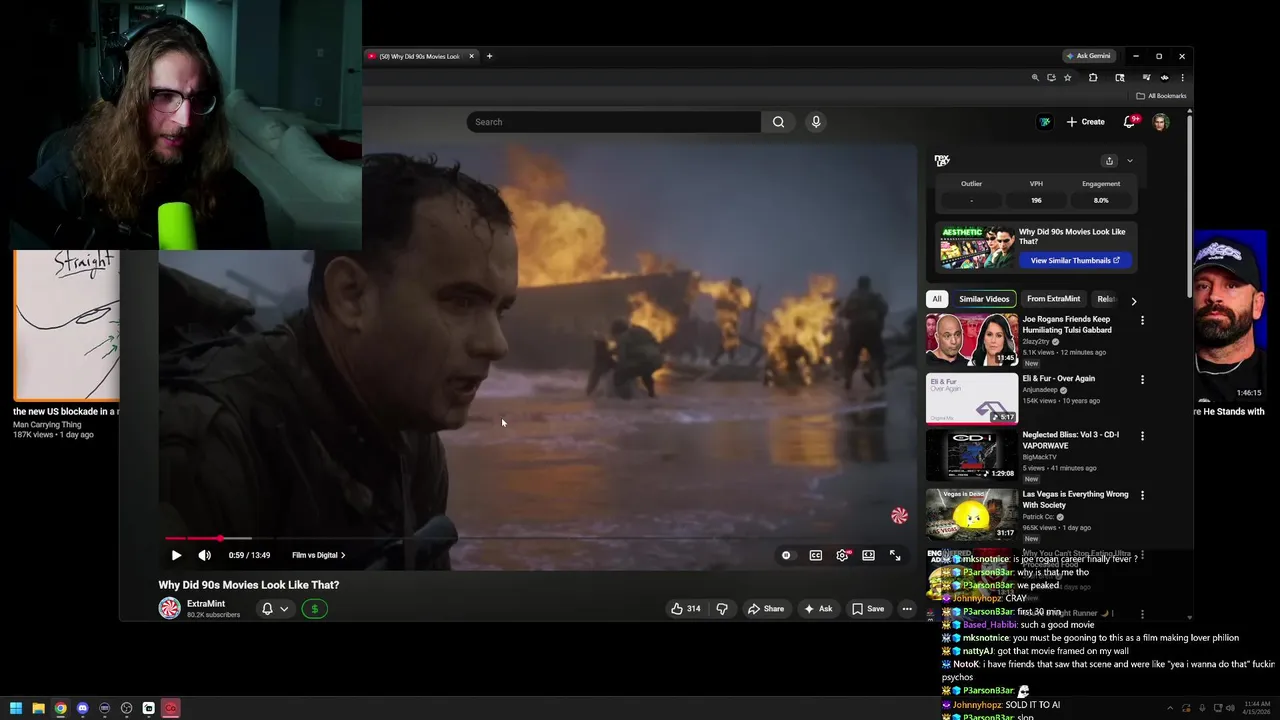Open options for Las Vegas video

[x=1142, y=495]
